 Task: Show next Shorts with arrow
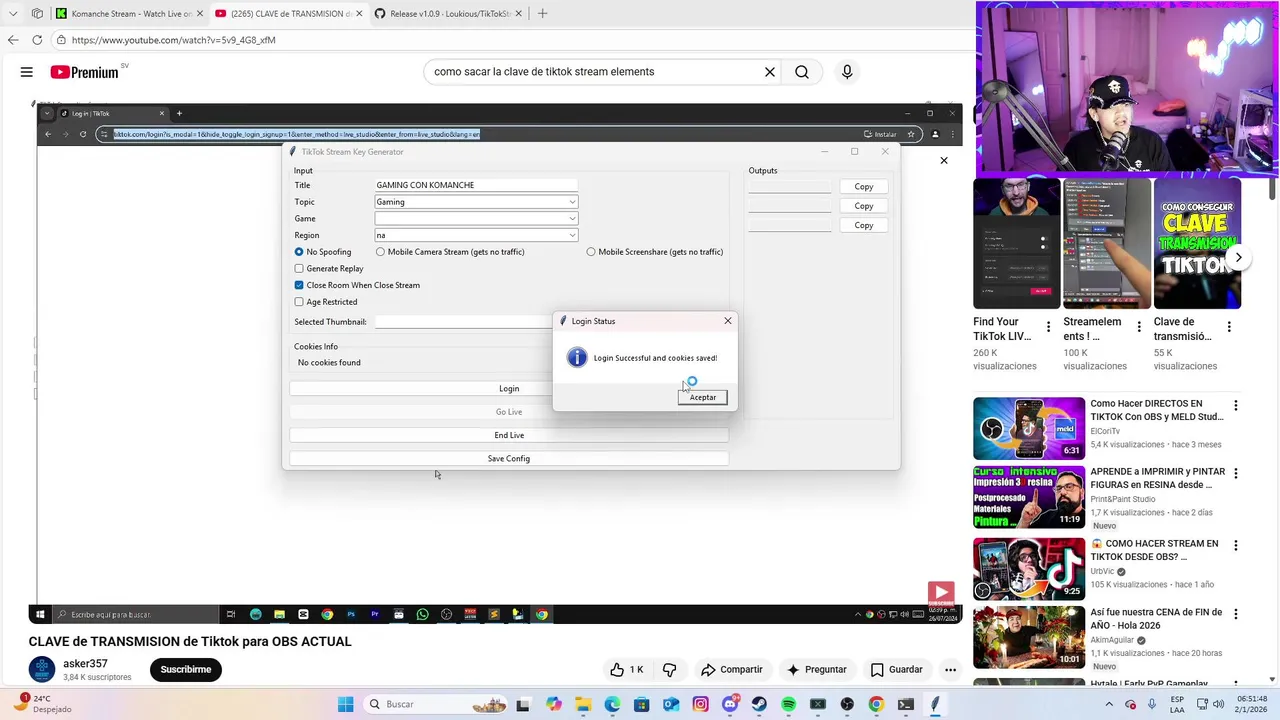pyautogui.click(x=1238, y=258)
